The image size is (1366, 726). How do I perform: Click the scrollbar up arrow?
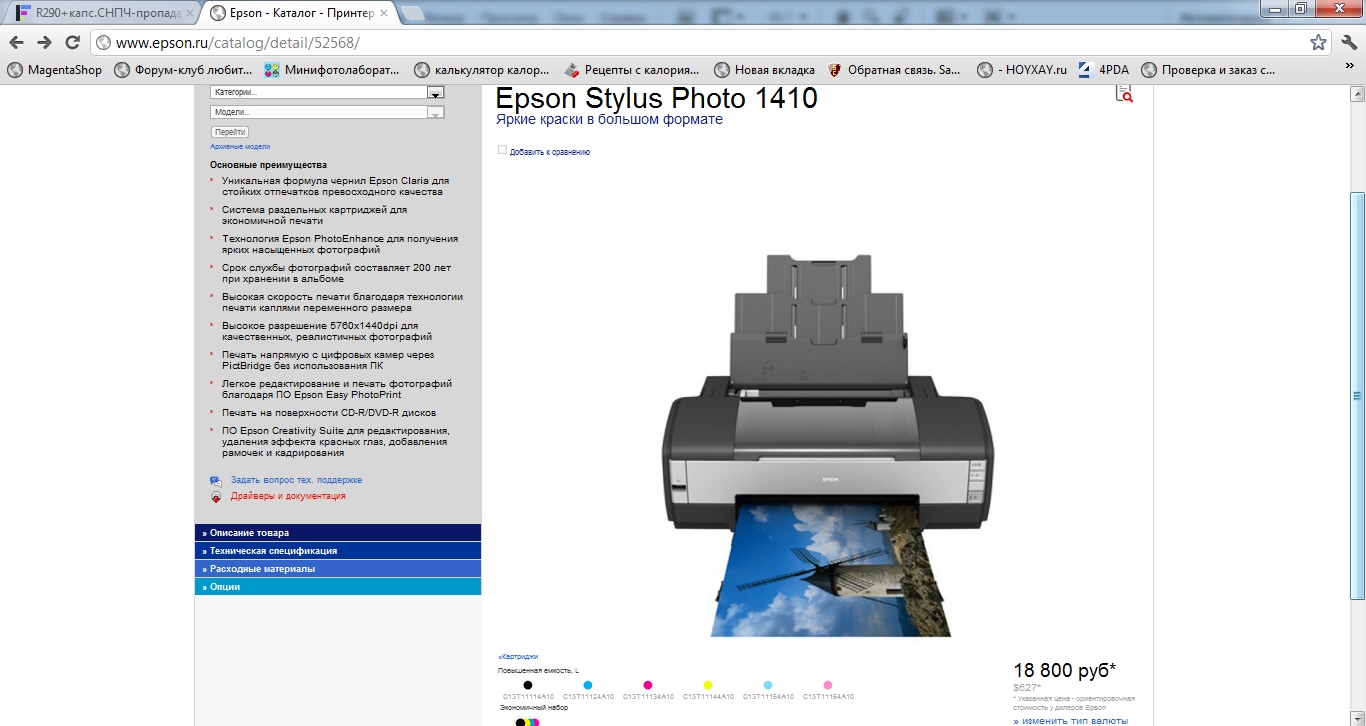(1357, 92)
